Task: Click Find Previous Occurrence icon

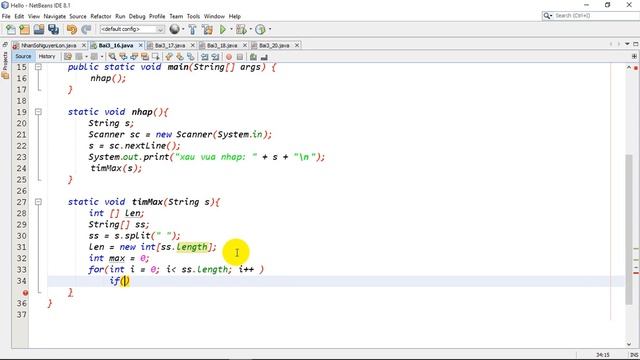Action: pos(123,56)
